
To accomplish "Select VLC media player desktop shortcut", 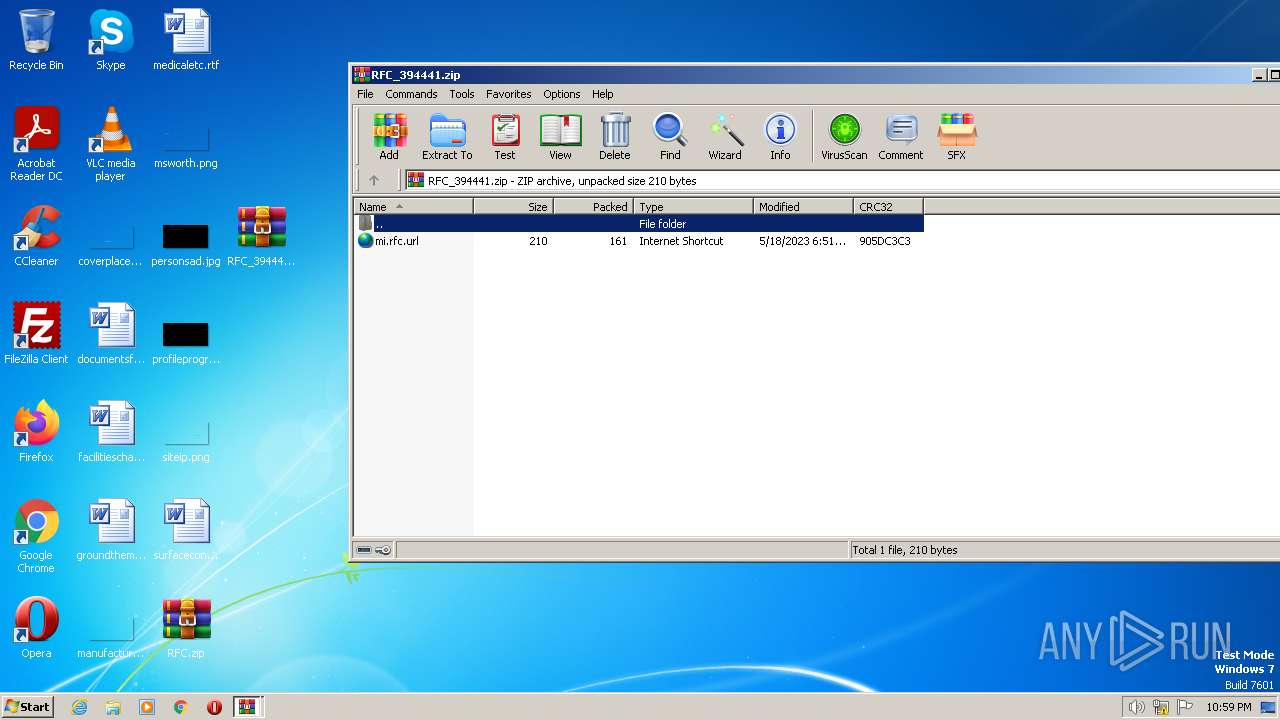I will [110, 144].
